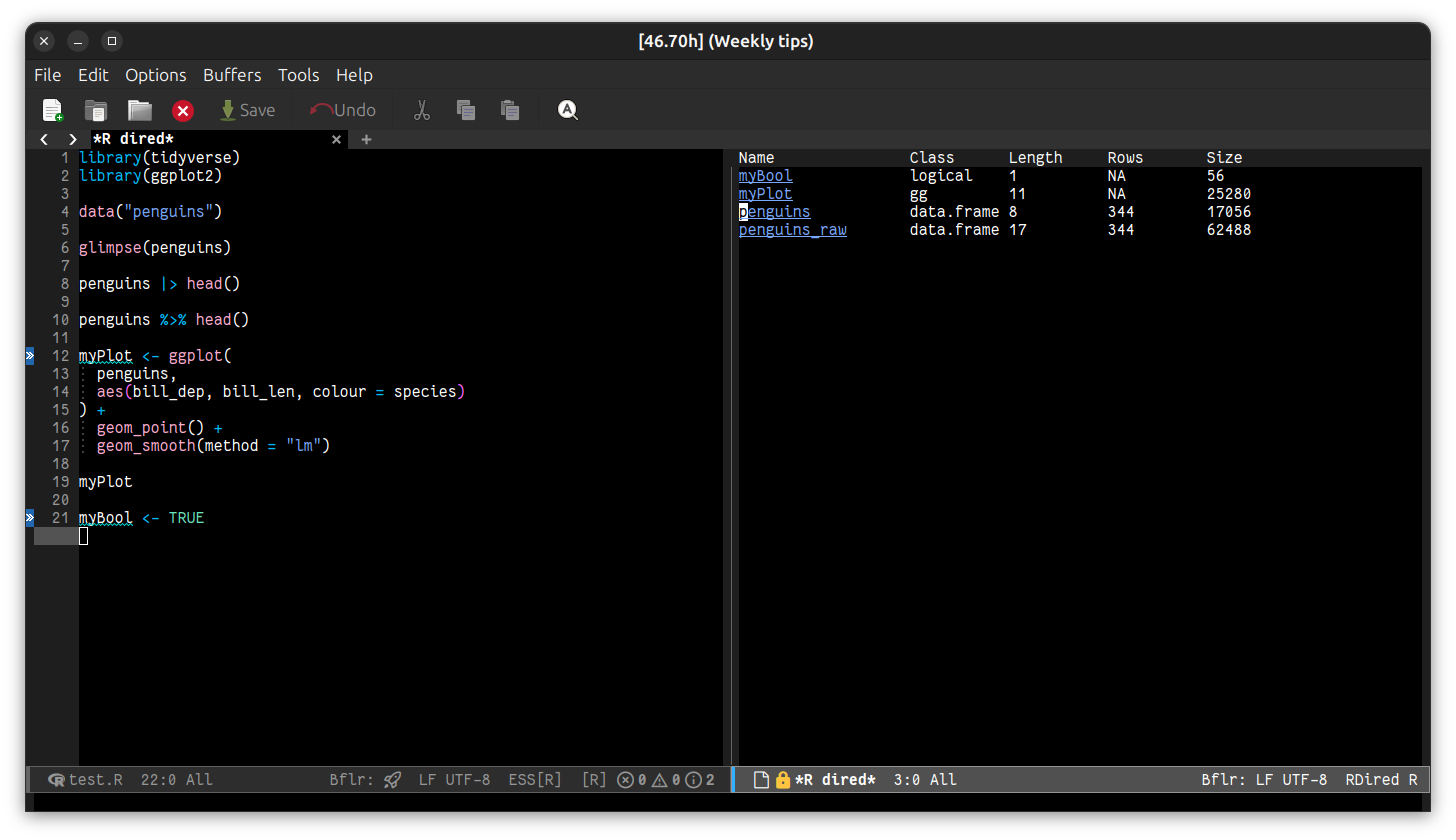Click the Open File toolbar icon
Viewport: 1456px width, 840px height.
96,110
